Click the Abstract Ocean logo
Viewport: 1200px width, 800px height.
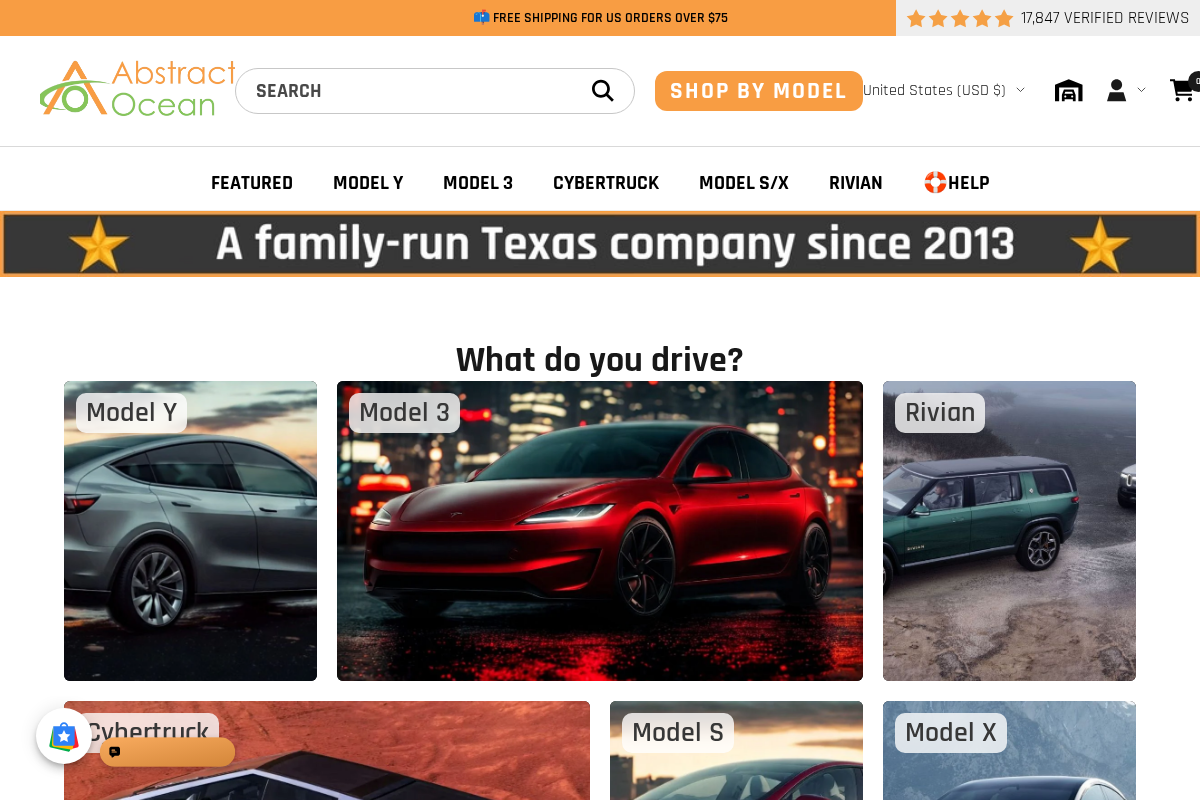pos(137,89)
